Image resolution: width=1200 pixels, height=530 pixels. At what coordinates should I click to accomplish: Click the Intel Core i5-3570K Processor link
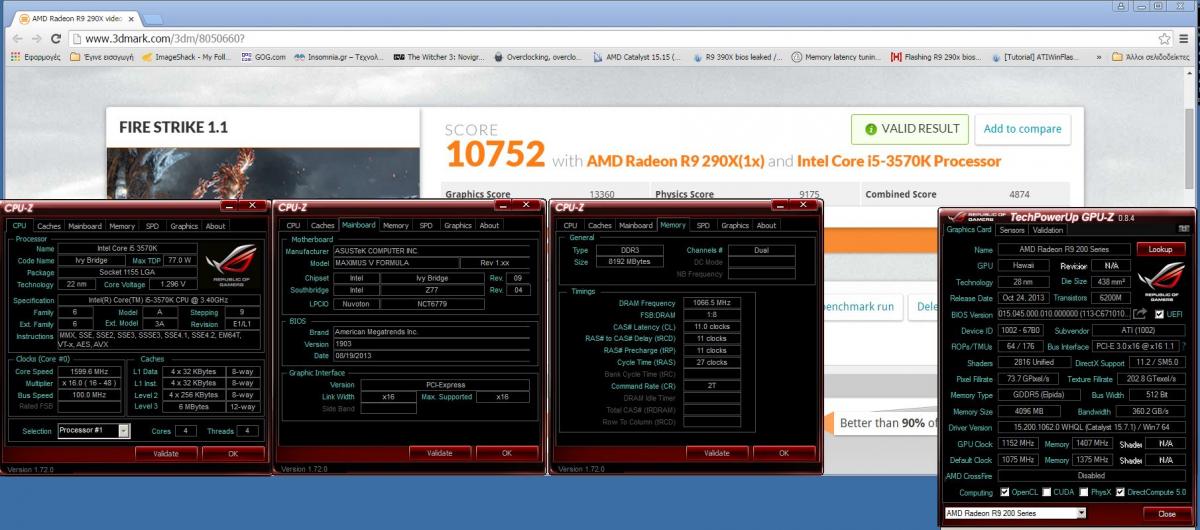tap(899, 160)
